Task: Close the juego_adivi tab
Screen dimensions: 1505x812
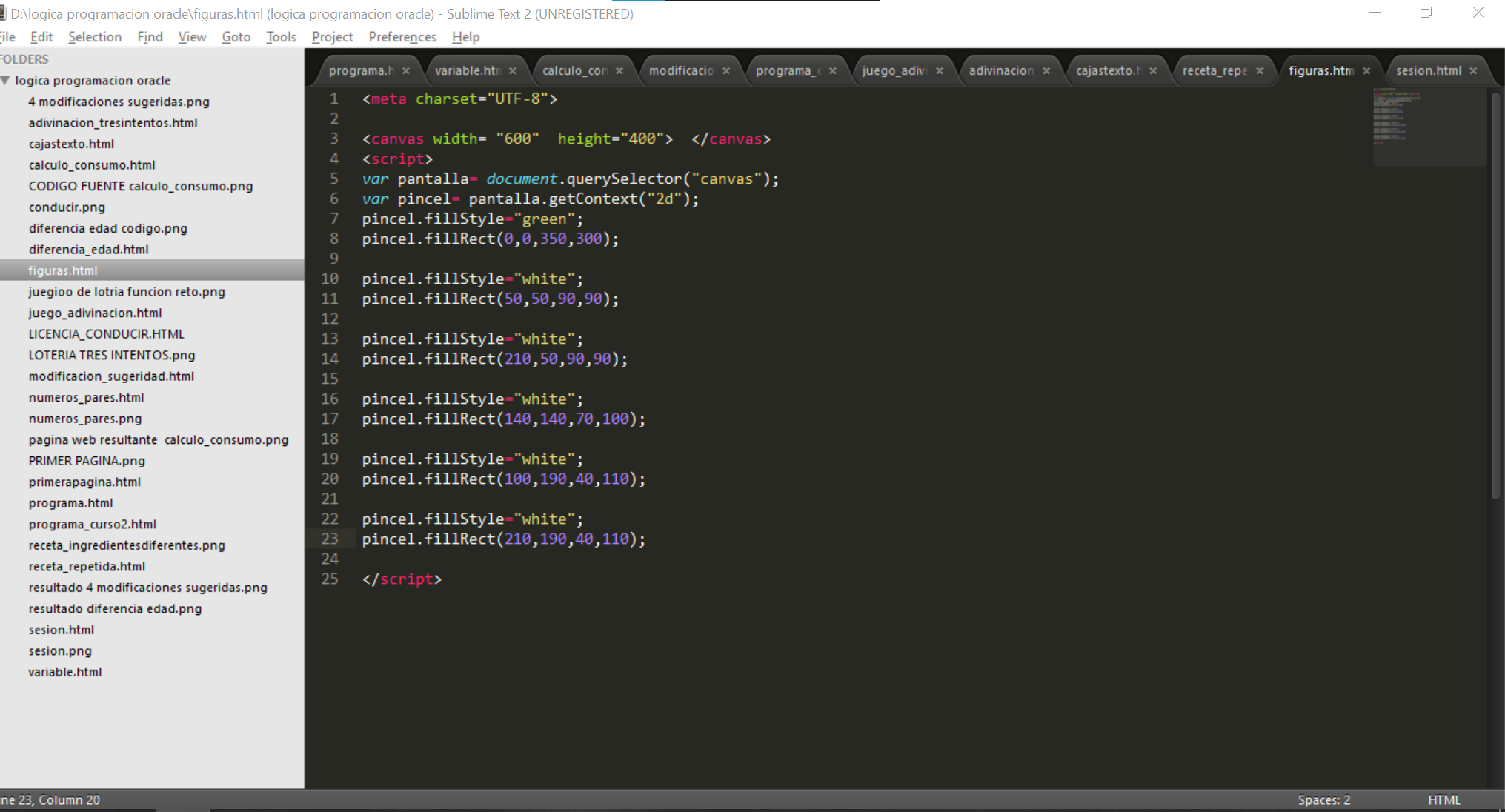Action: (940, 71)
